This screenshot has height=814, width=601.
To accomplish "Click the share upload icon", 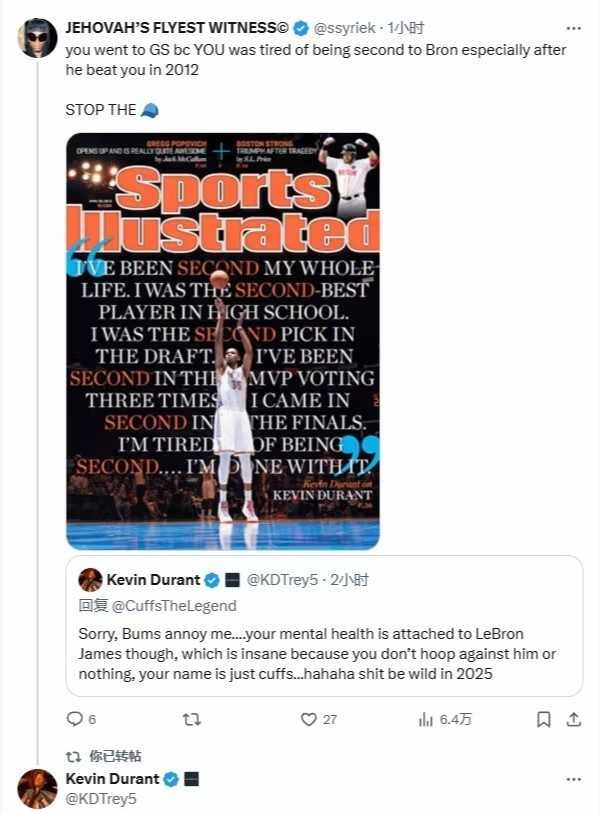I will pyautogui.click(x=574, y=719).
